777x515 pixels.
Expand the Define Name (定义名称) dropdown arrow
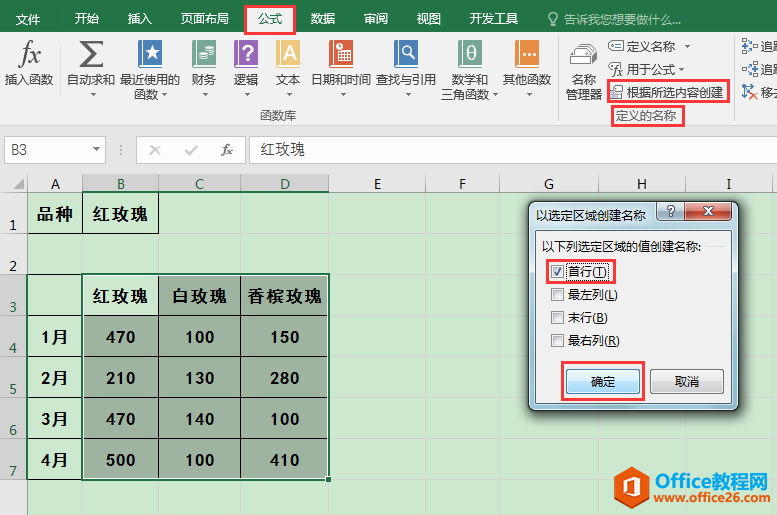click(687, 47)
